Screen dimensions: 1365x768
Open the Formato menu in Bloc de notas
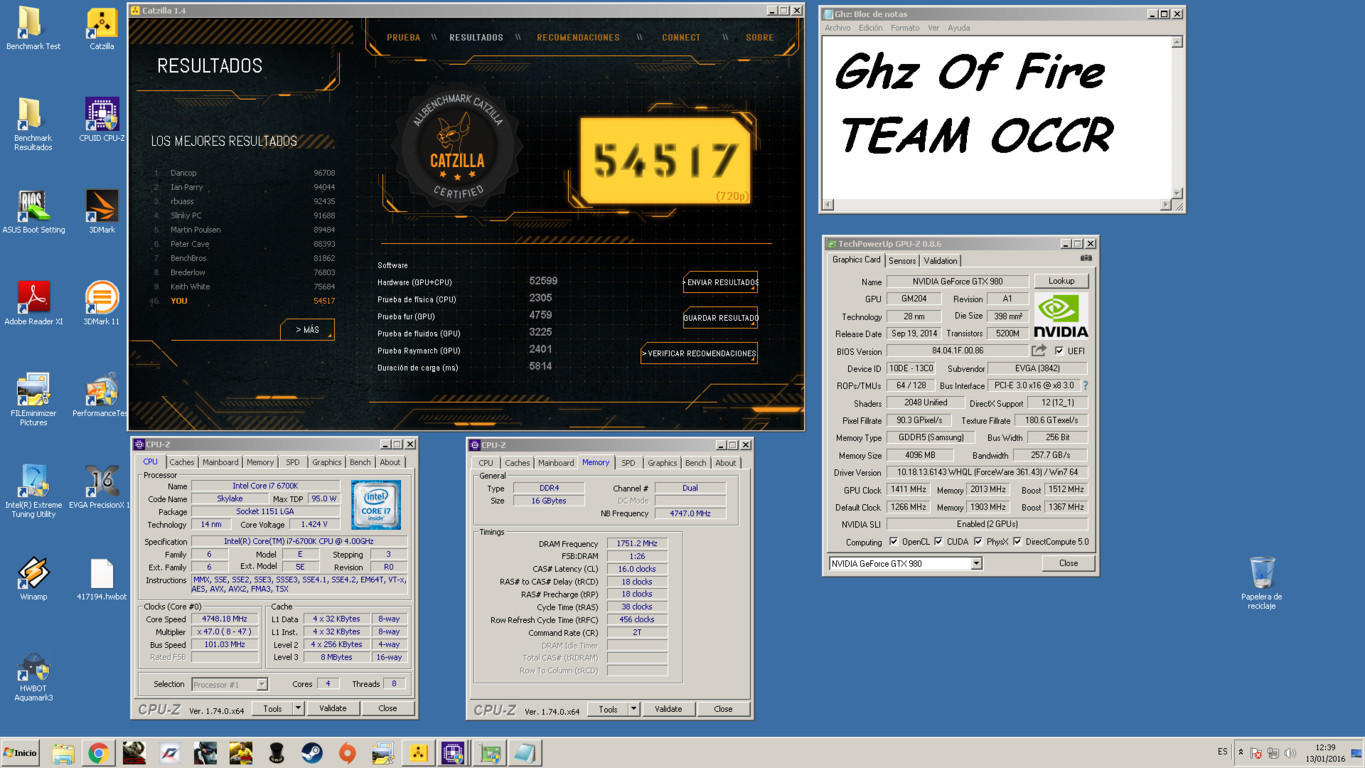click(x=905, y=28)
